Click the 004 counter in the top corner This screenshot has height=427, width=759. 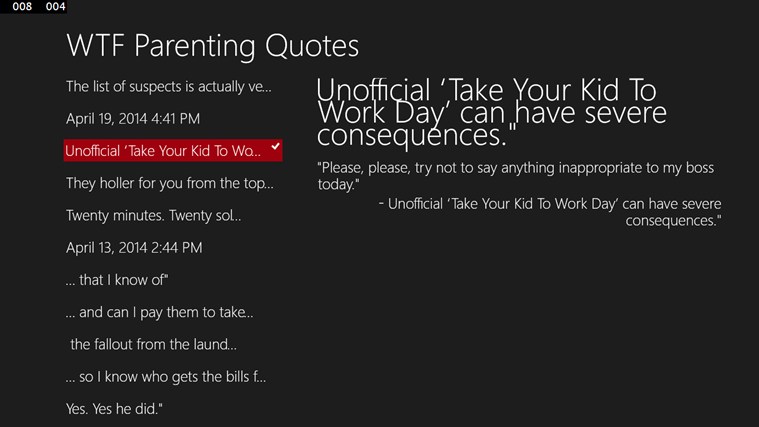click(56, 7)
